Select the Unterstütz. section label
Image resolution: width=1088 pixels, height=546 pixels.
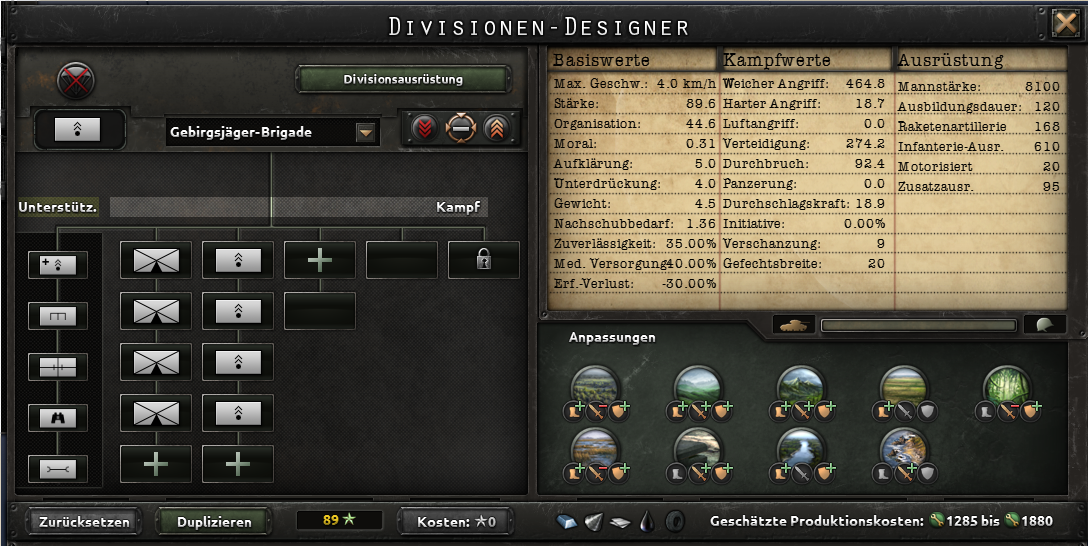(58, 207)
